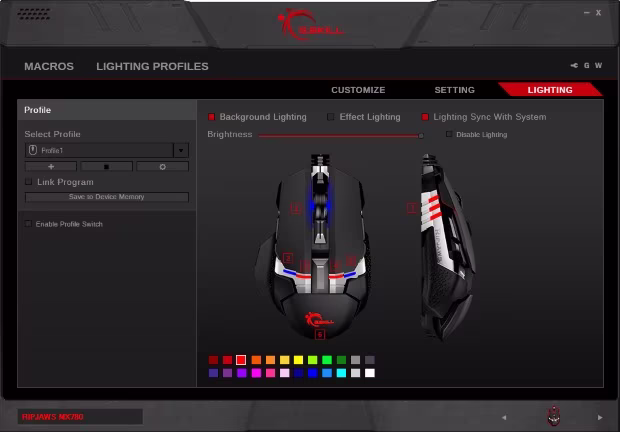Choose the yellow color swatch
This screenshot has width=620, height=432.
(299, 360)
